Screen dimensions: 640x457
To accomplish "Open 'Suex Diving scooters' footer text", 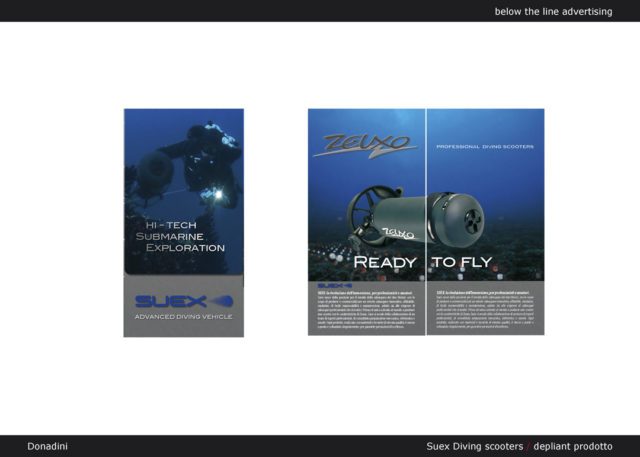I will click(474, 446).
